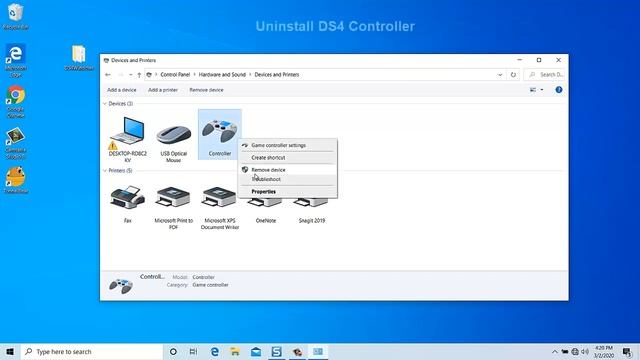Go up one folder level arrow
The image size is (640, 360).
click(x=139, y=75)
